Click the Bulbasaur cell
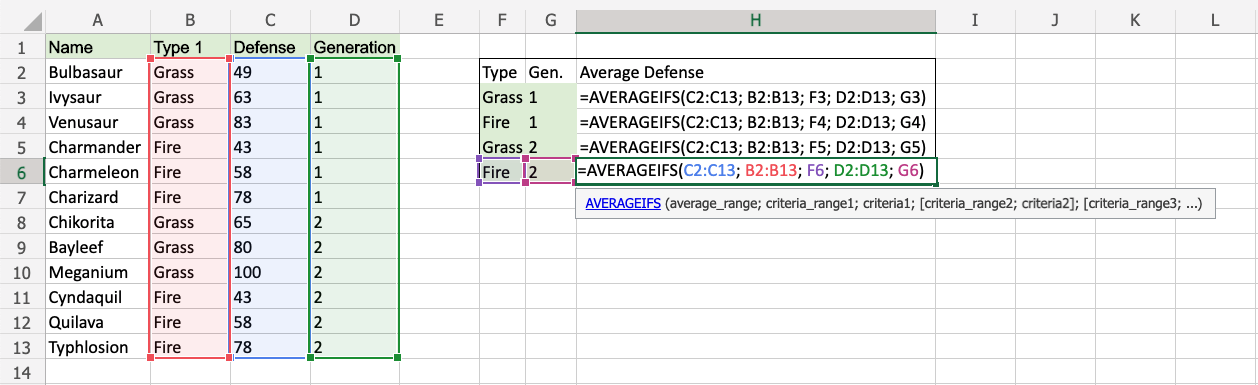 click(97, 72)
